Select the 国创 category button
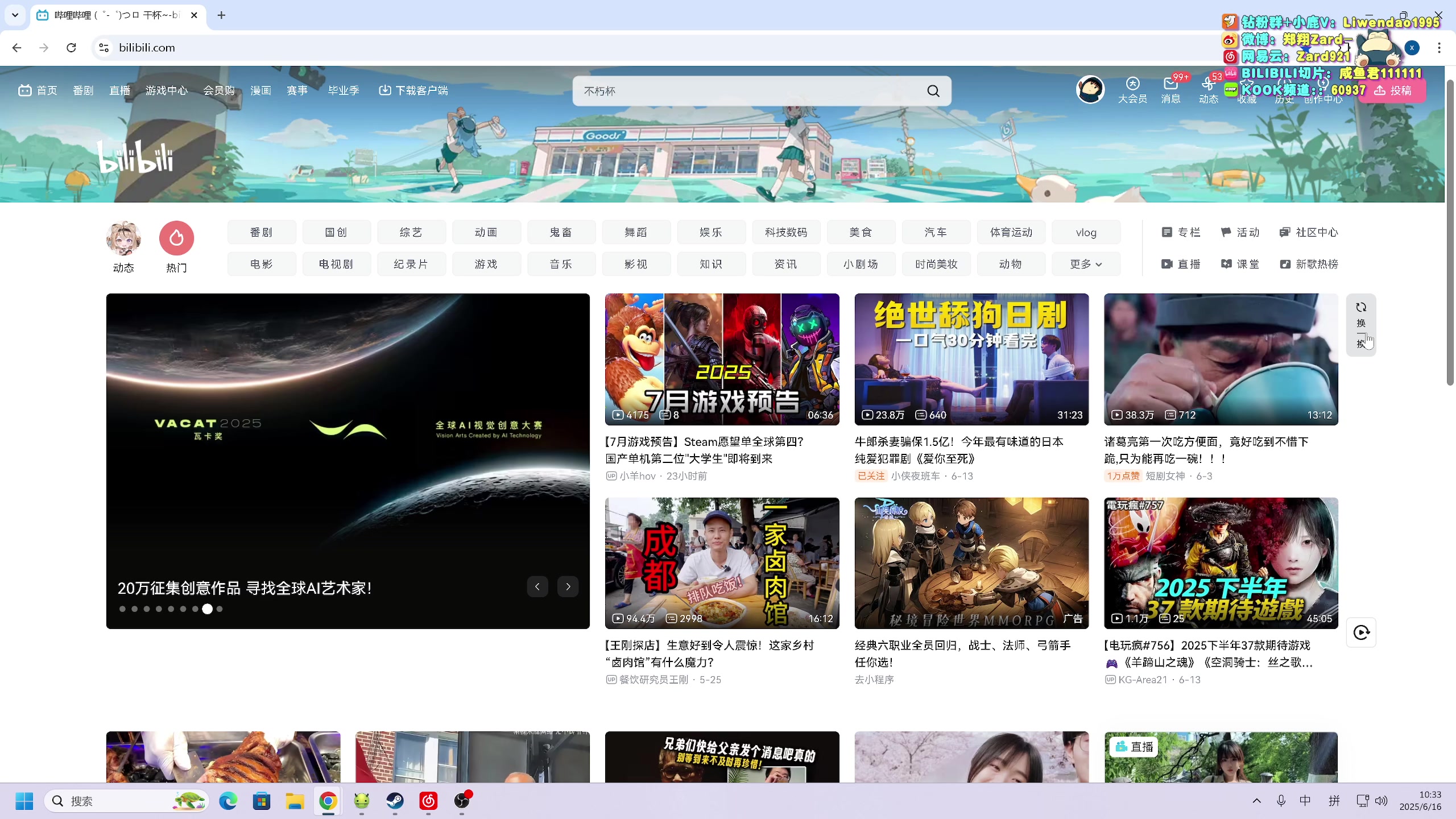This screenshot has width=1456, height=819. [336, 232]
